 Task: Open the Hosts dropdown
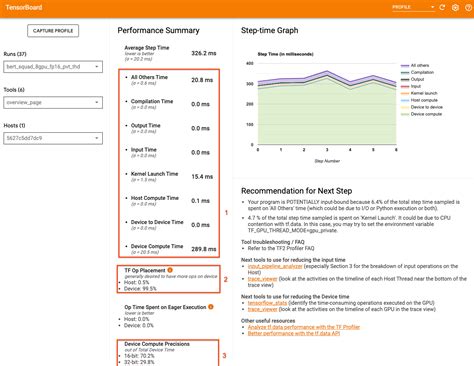tap(53, 138)
